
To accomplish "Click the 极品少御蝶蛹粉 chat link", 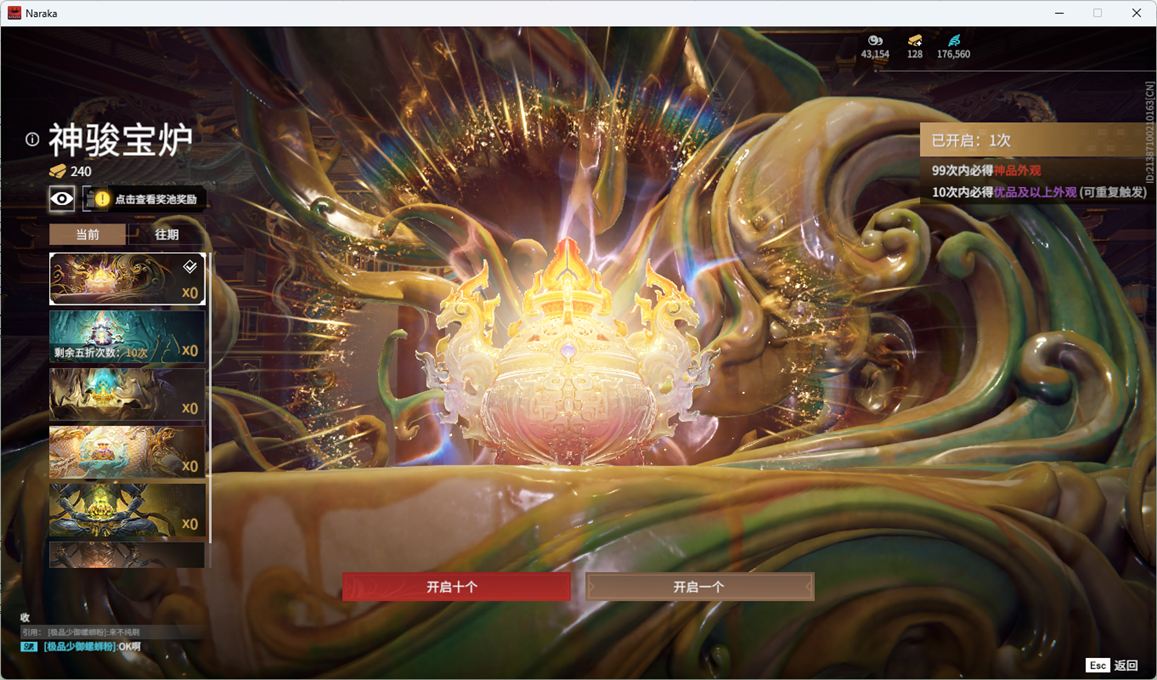I will pos(78,646).
